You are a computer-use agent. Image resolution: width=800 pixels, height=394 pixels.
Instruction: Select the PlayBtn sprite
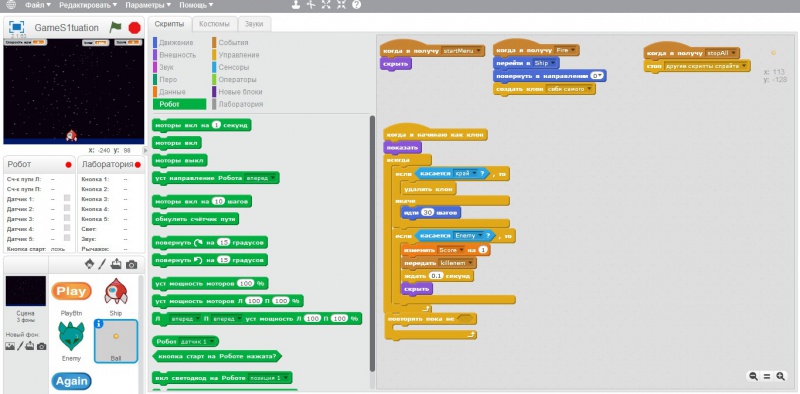tap(71, 297)
